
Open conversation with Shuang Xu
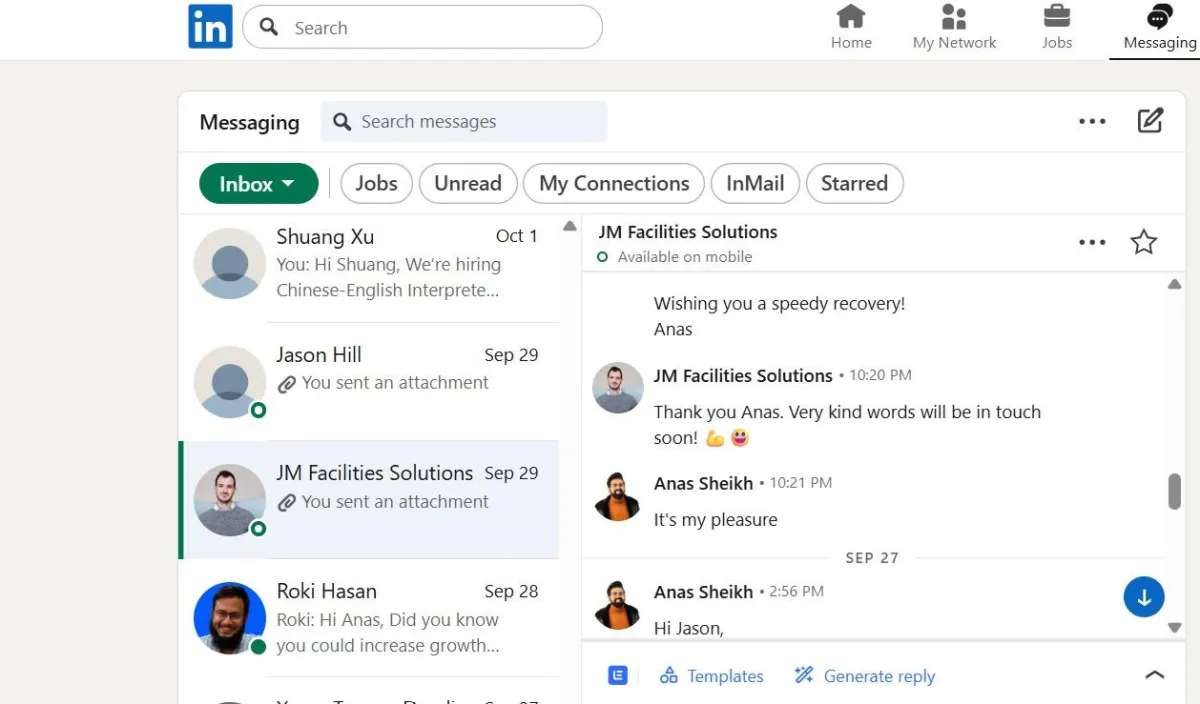369,264
